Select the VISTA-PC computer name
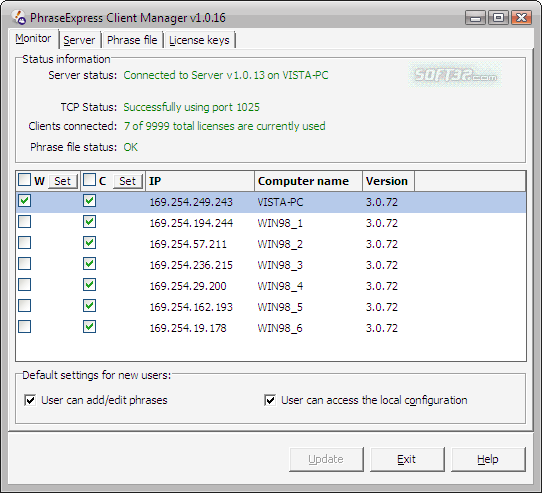 pyautogui.click(x=280, y=202)
